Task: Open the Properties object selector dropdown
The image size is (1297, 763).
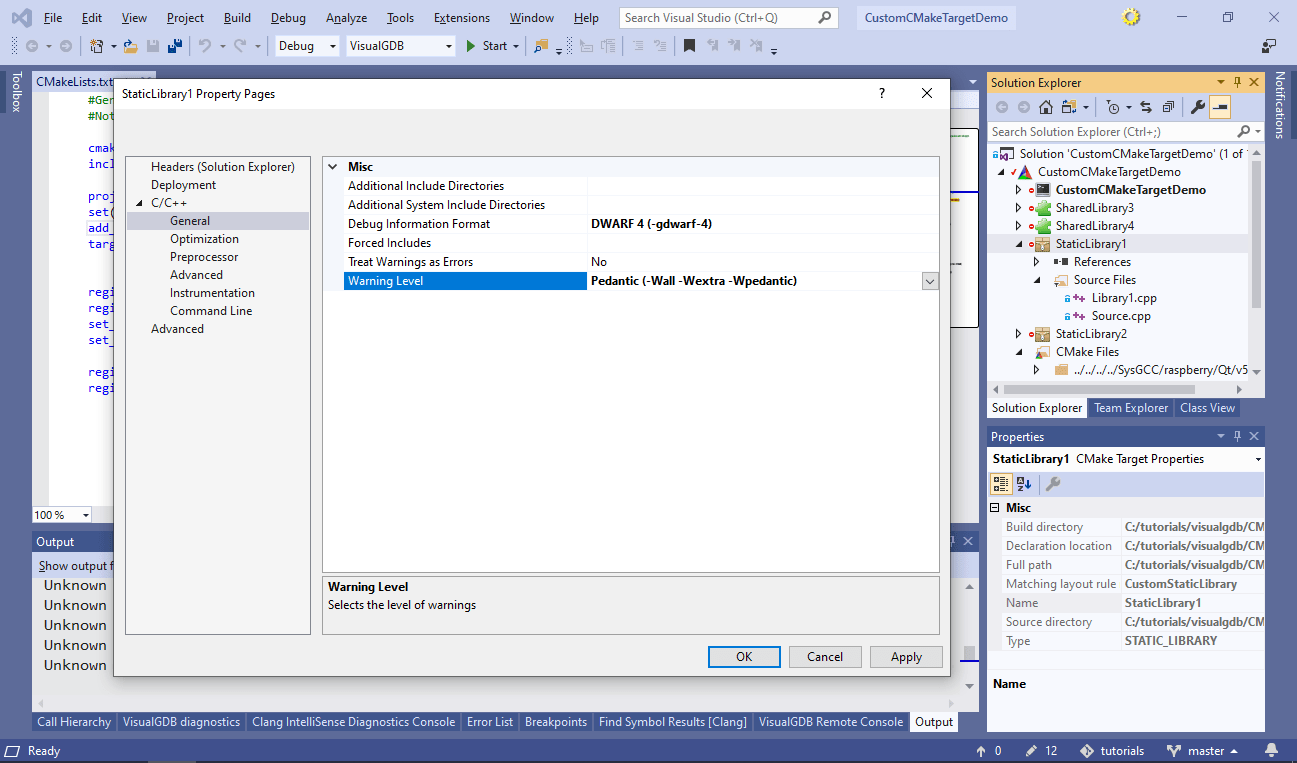Action: [x=1258, y=459]
